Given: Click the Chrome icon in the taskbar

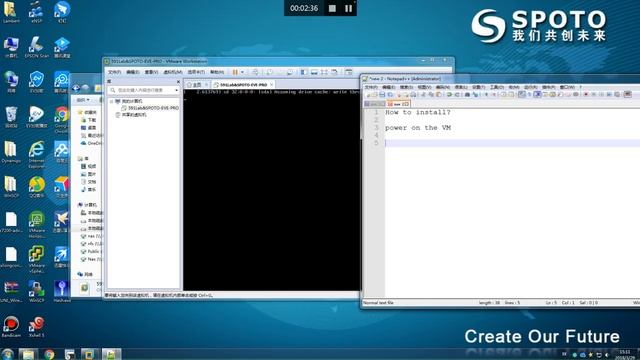Looking at the screenshot, I should tap(49, 354).
